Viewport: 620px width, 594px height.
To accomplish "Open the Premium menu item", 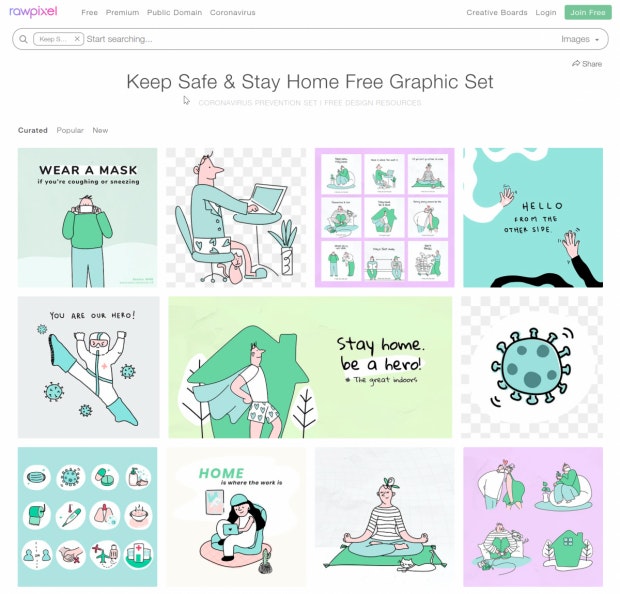I will [122, 13].
